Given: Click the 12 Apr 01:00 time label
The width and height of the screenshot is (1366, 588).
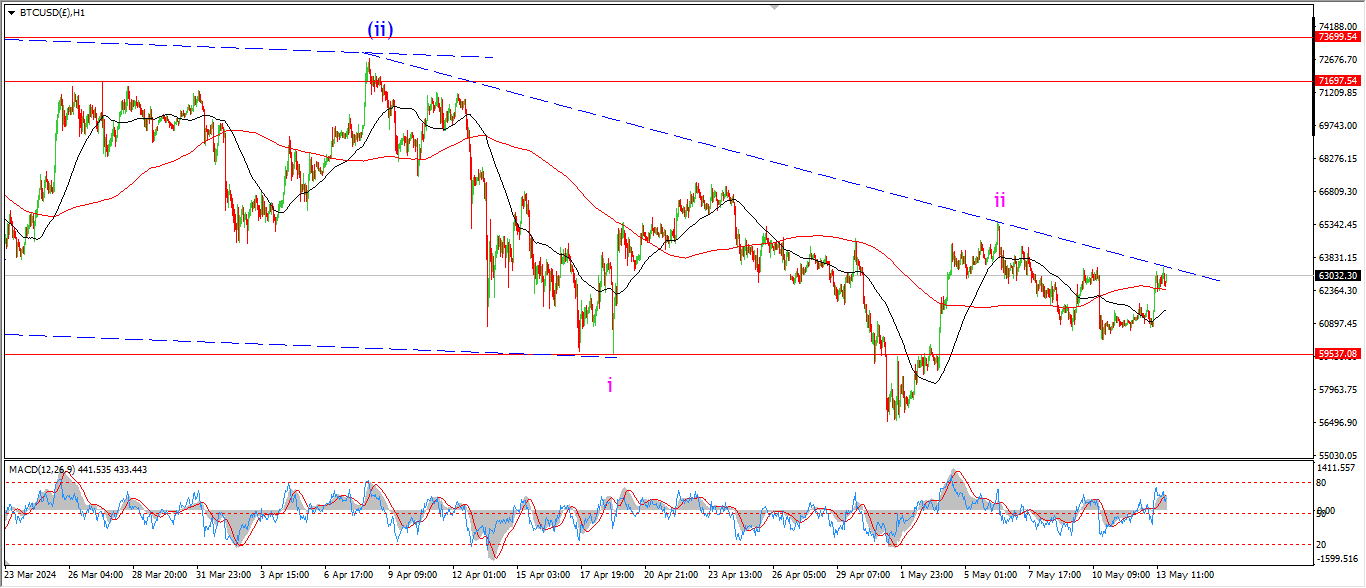Looking at the screenshot, I should (x=479, y=575).
